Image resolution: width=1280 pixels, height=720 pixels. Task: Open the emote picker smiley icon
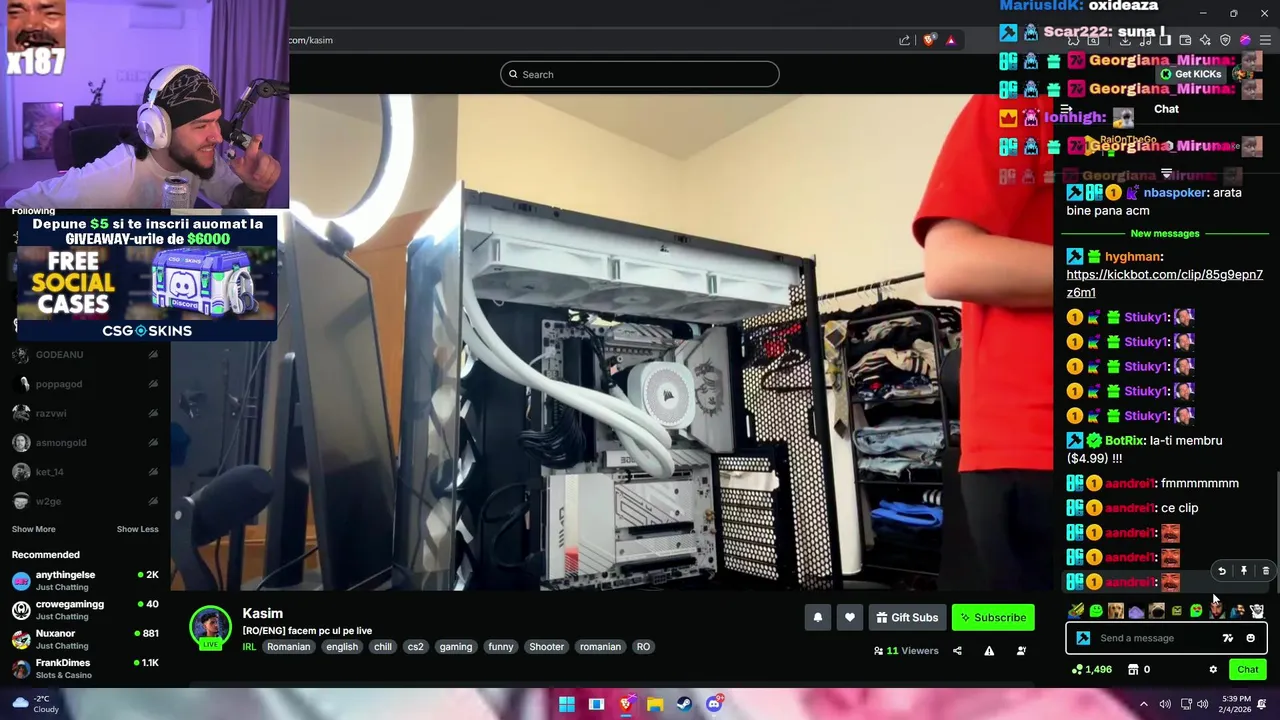(x=1250, y=638)
